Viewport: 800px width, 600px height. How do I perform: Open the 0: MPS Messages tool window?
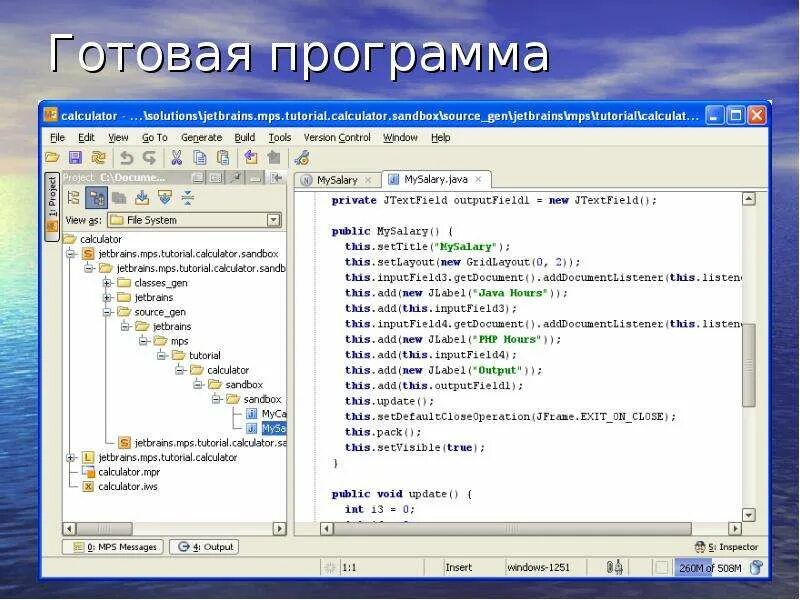click(x=113, y=547)
